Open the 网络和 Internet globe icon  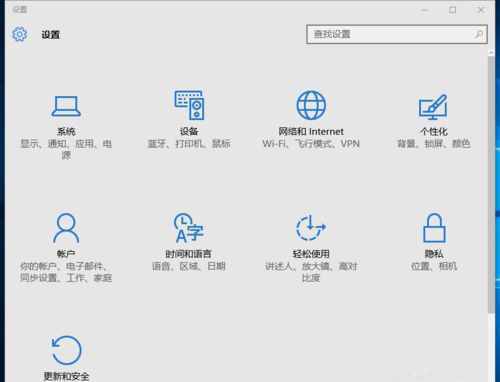[311, 105]
